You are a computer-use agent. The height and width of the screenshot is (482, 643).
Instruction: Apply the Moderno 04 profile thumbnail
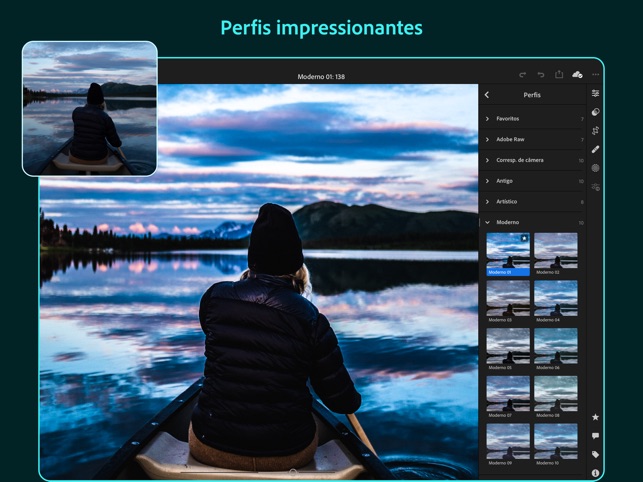tap(556, 298)
